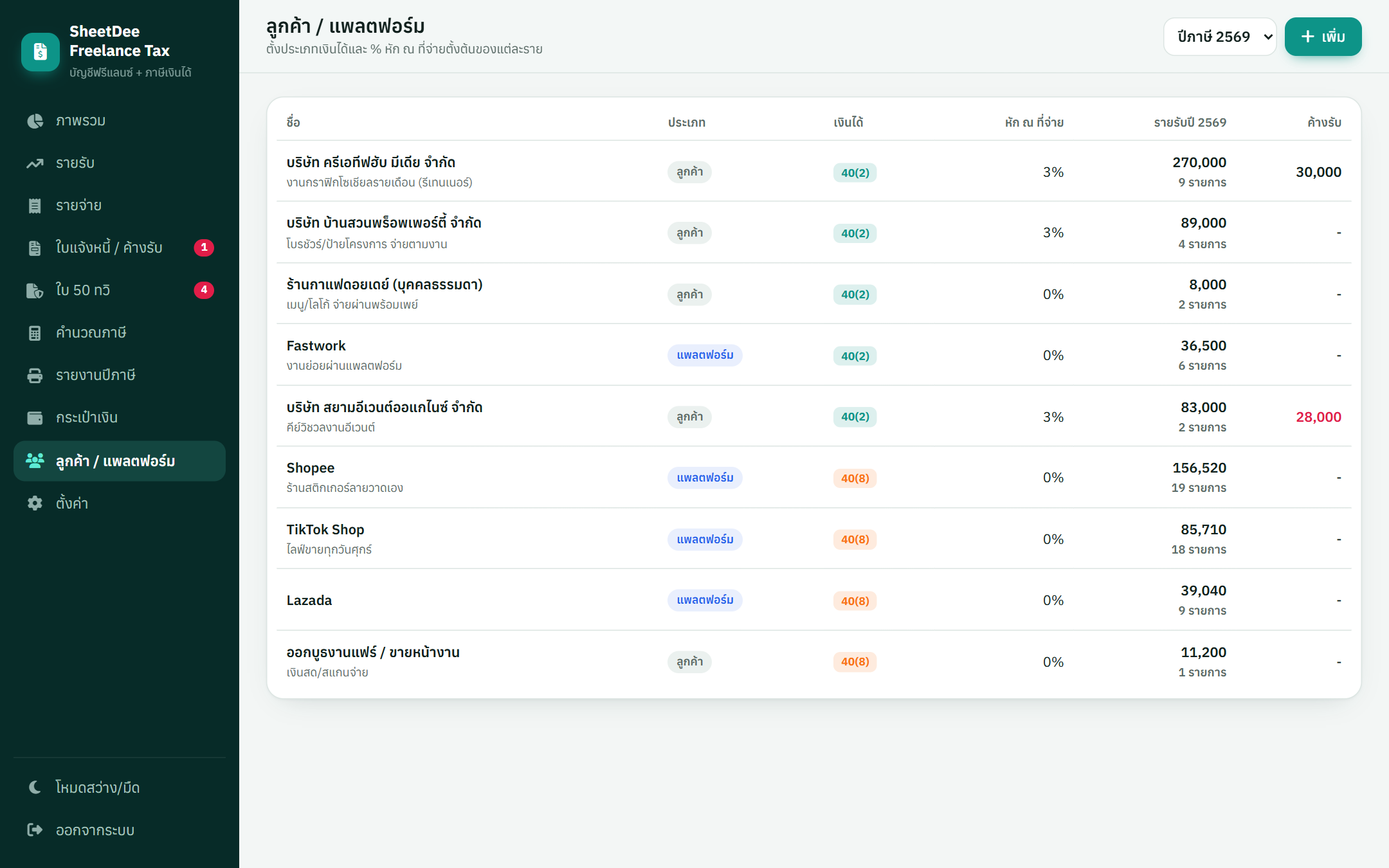The width and height of the screenshot is (1389, 868).
Task: Click the ใบ 50 ทวิ document icon
Action: 35,291
